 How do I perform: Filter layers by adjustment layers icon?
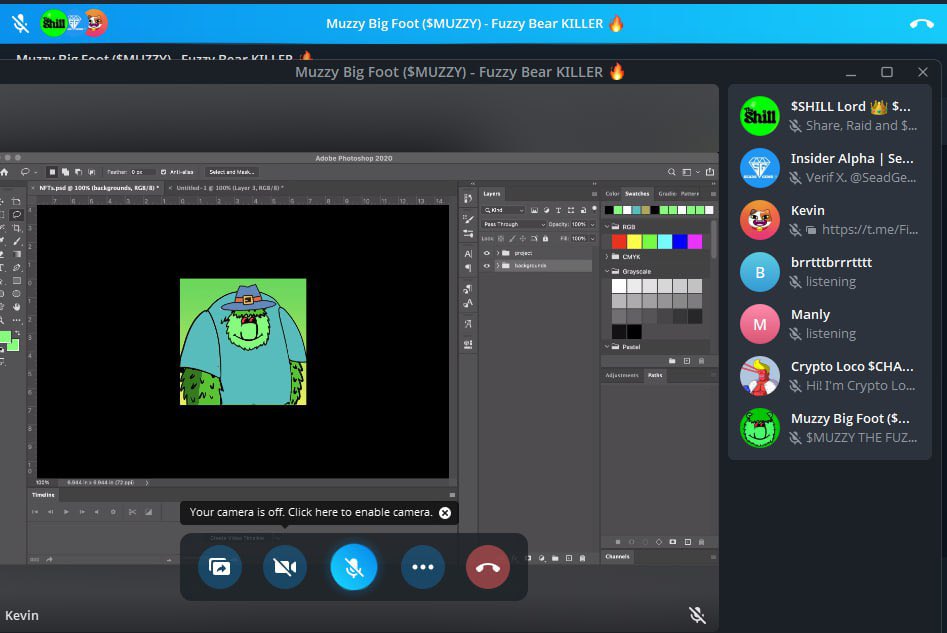click(546, 210)
